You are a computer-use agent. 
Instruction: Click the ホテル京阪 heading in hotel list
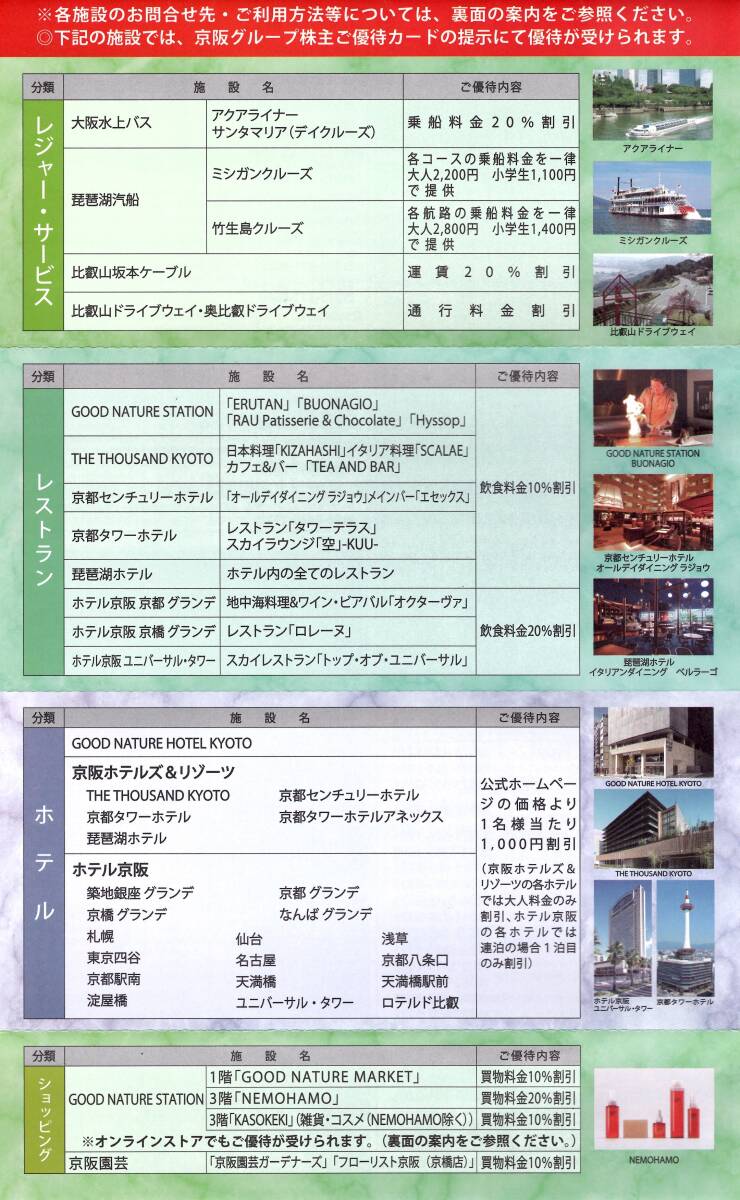[x=111, y=869]
